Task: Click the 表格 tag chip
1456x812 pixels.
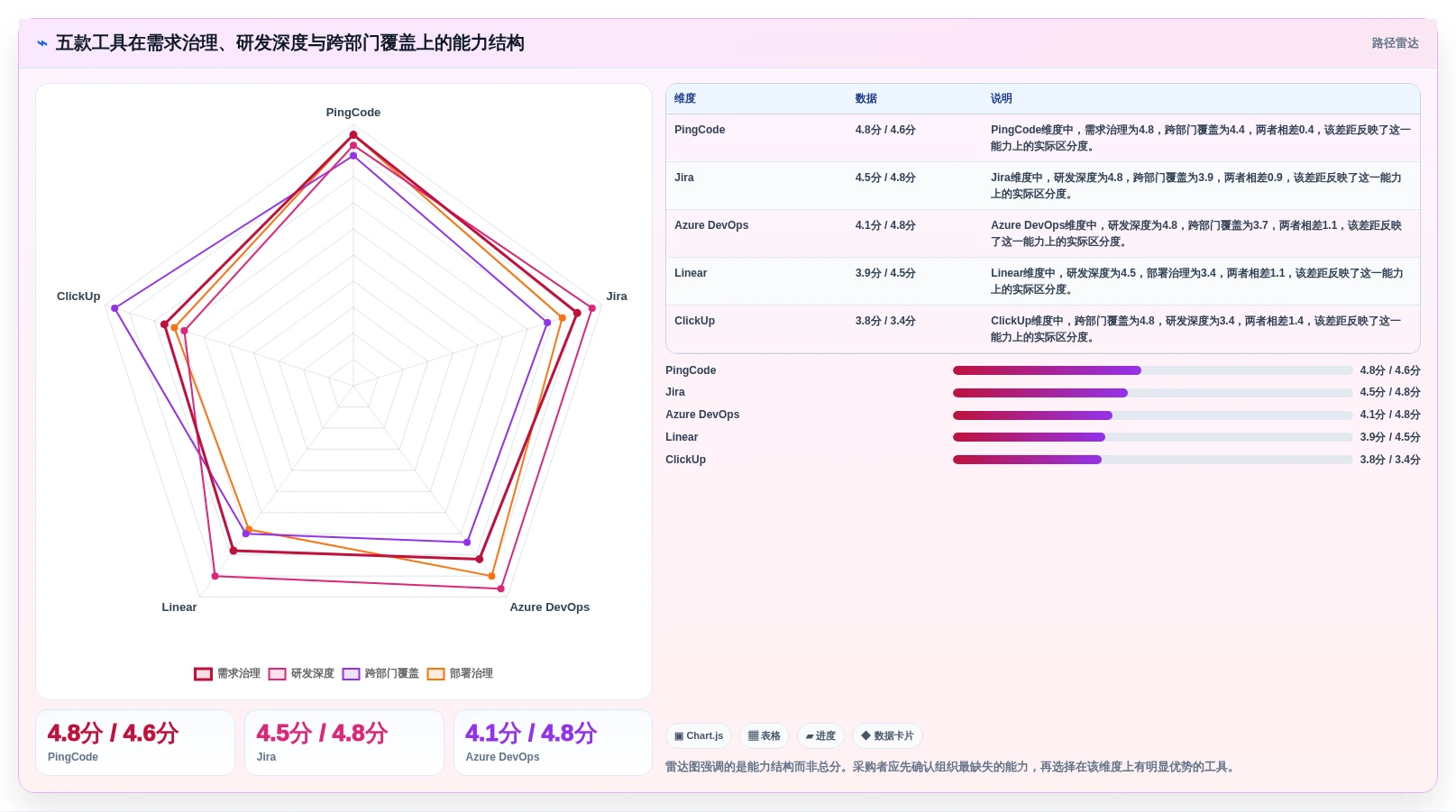Action: click(x=765, y=736)
